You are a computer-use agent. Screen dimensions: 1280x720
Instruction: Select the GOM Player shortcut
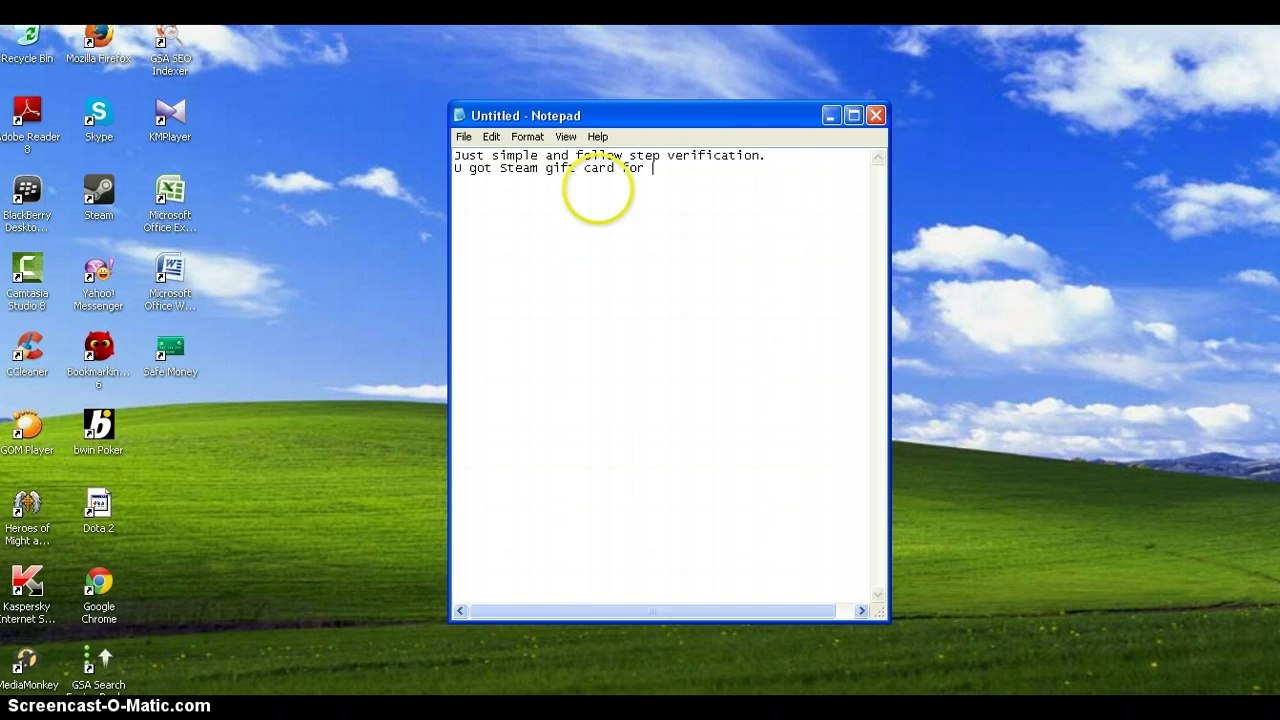coord(27,433)
